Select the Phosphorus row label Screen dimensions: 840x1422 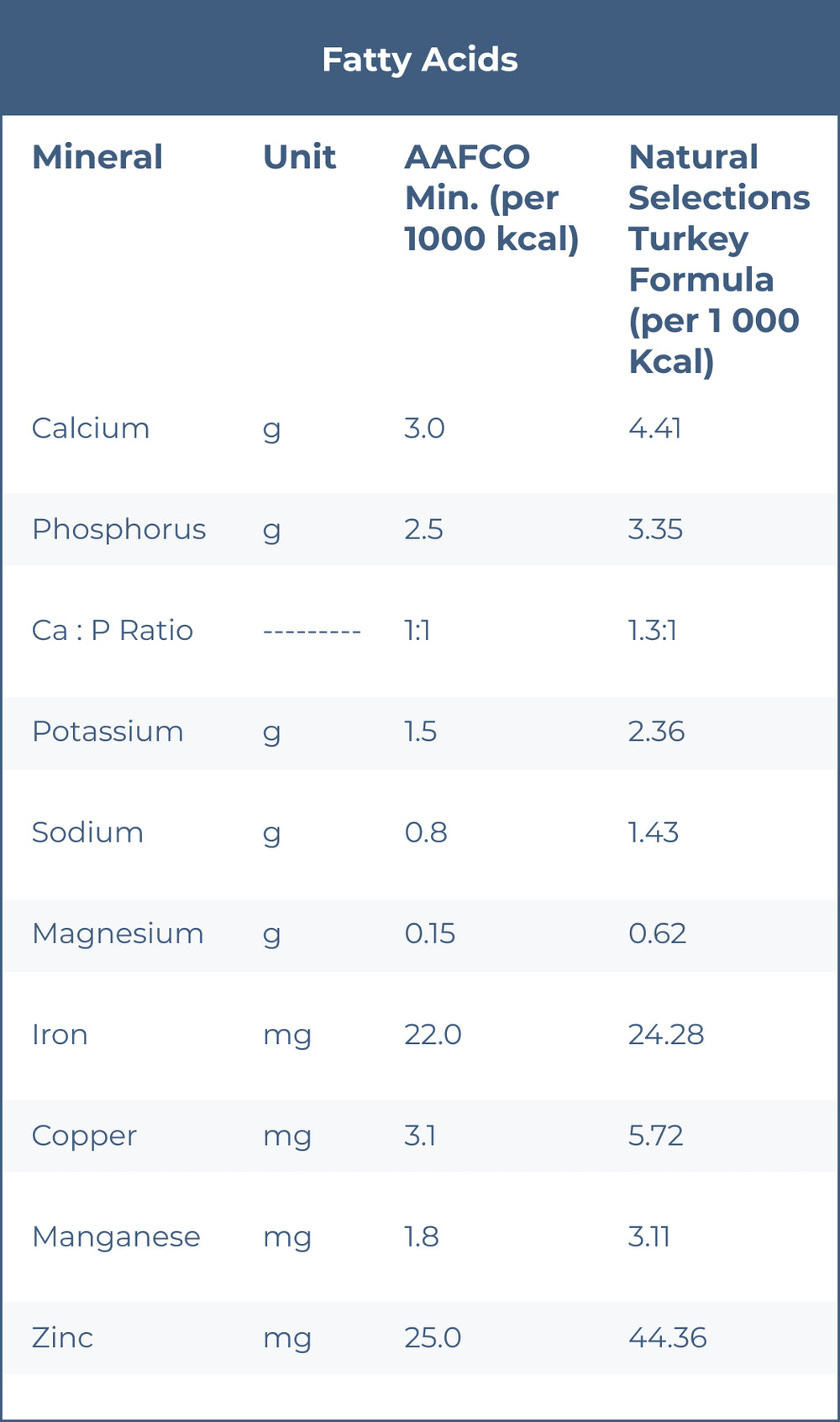coord(118,529)
